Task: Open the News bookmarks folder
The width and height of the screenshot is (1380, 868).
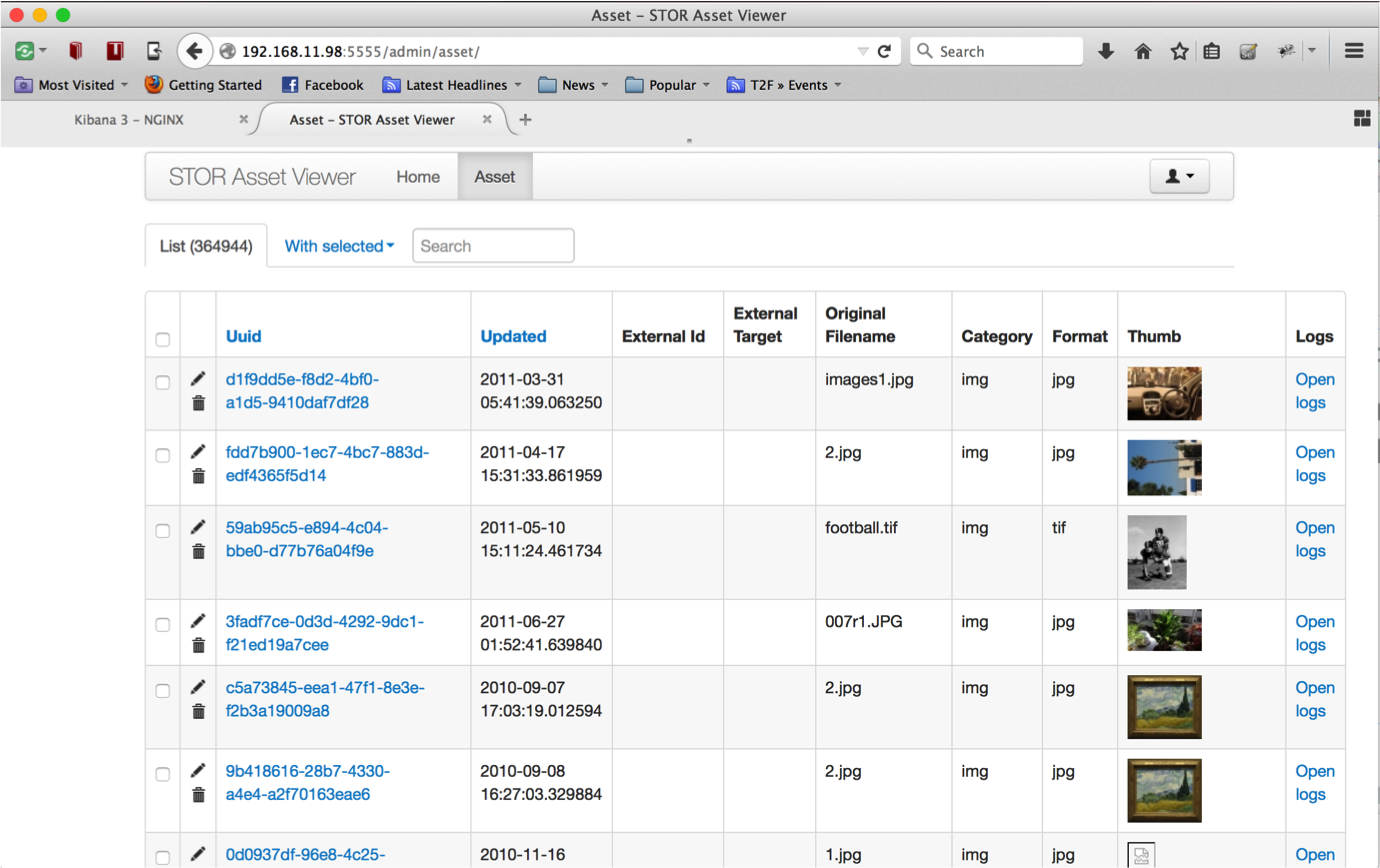Action: [574, 85]
